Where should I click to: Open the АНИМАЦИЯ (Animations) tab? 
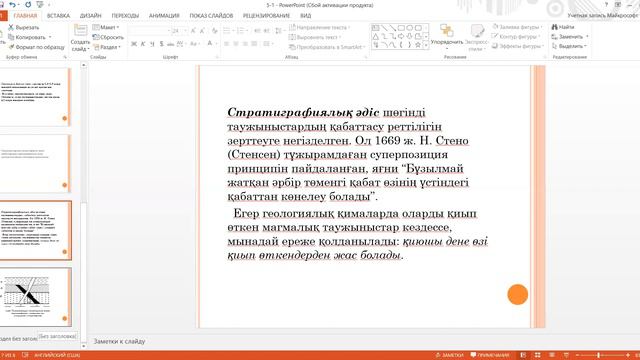[x=164, y=16]
